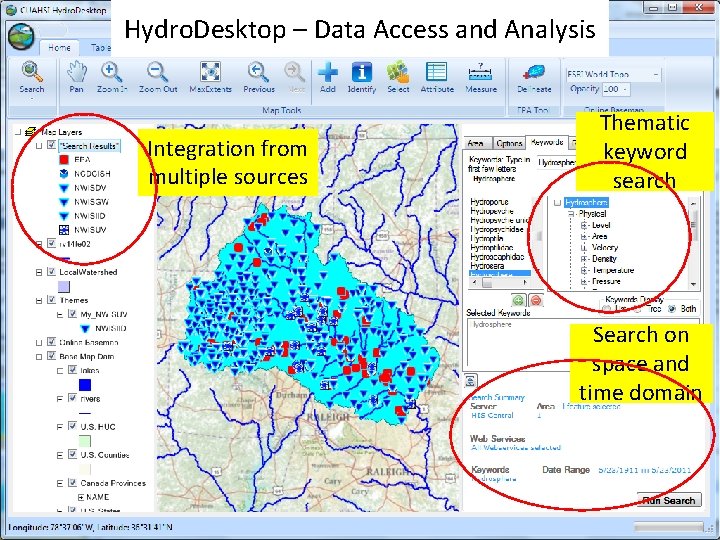
Task: Click the keyword list horizontal scrollbar
Action: click(499, 283)
